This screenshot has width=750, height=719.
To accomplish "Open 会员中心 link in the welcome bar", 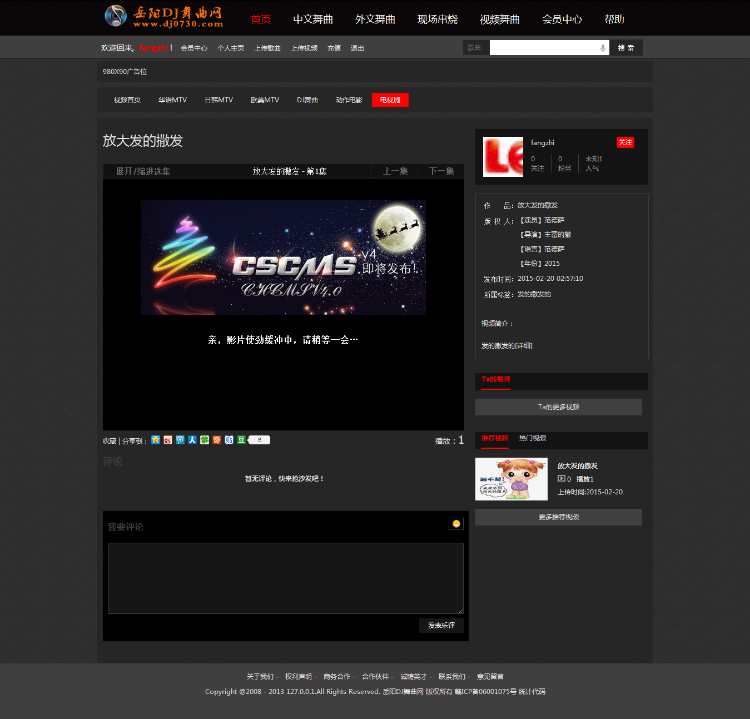I will click(x=194, y=48).
